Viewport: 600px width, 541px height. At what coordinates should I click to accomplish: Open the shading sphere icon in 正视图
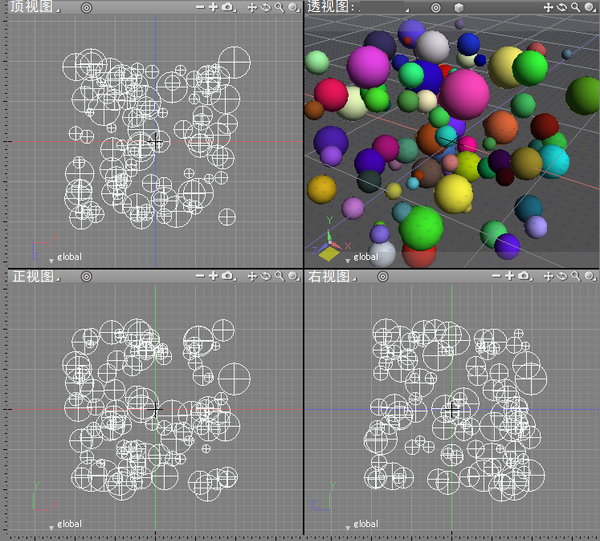point(293,276)
